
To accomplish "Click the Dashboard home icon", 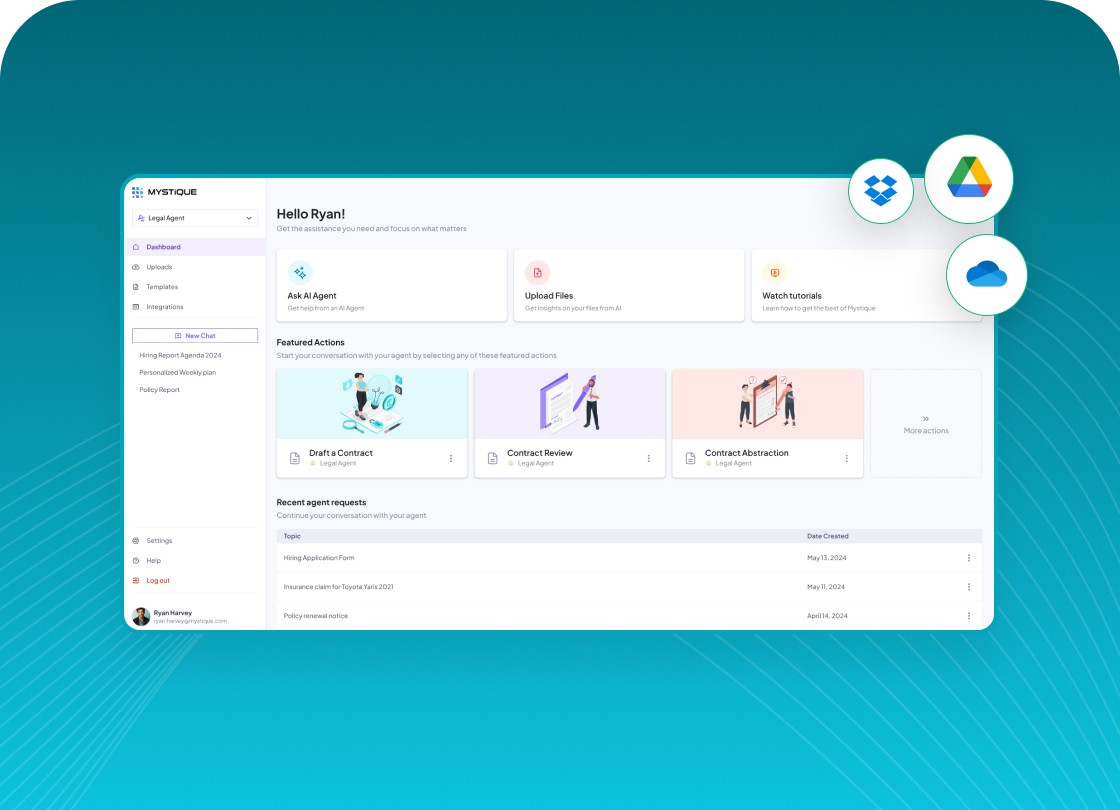I will pos(136,247).
